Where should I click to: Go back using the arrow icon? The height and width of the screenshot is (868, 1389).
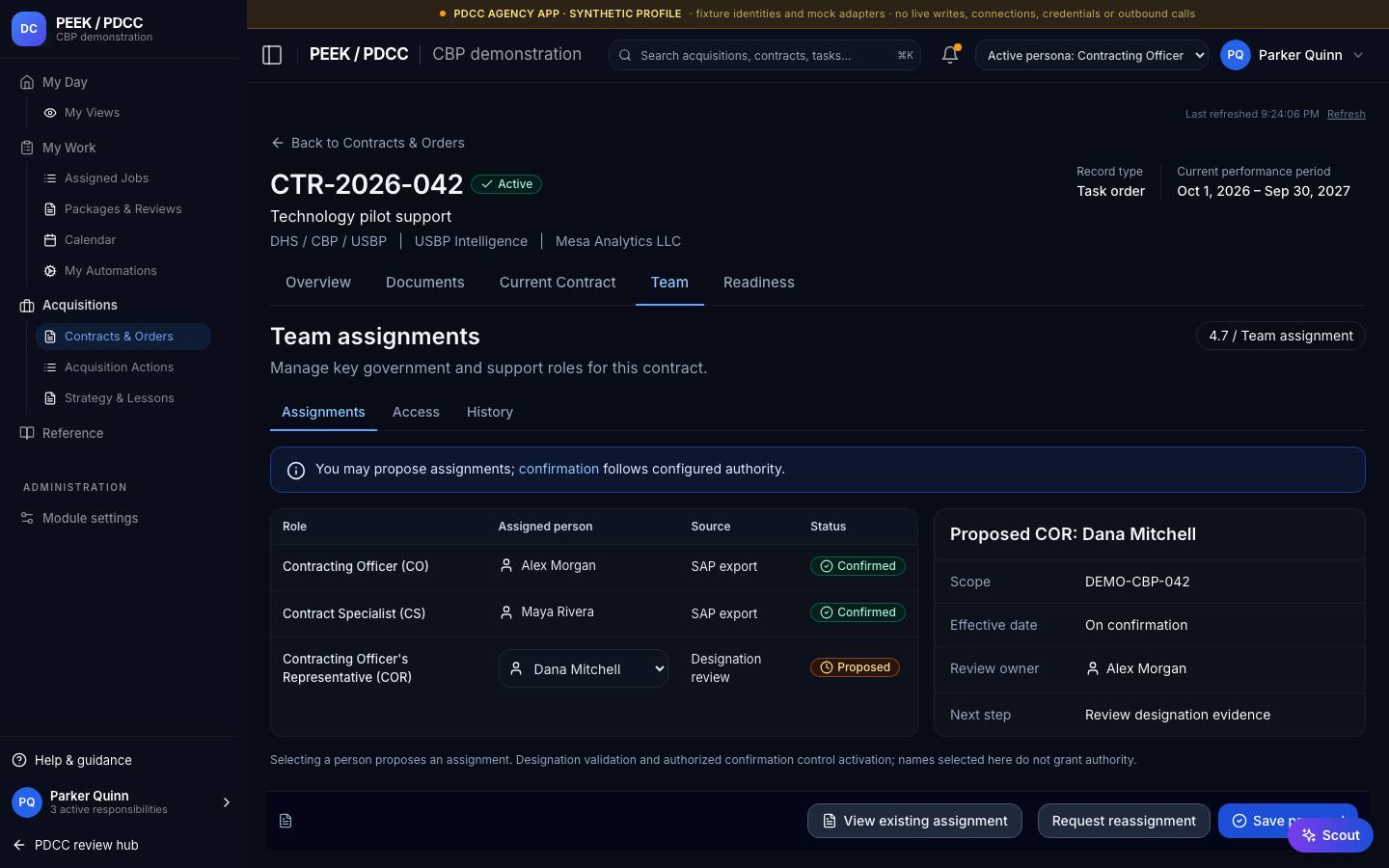click(x=278, y=143)
